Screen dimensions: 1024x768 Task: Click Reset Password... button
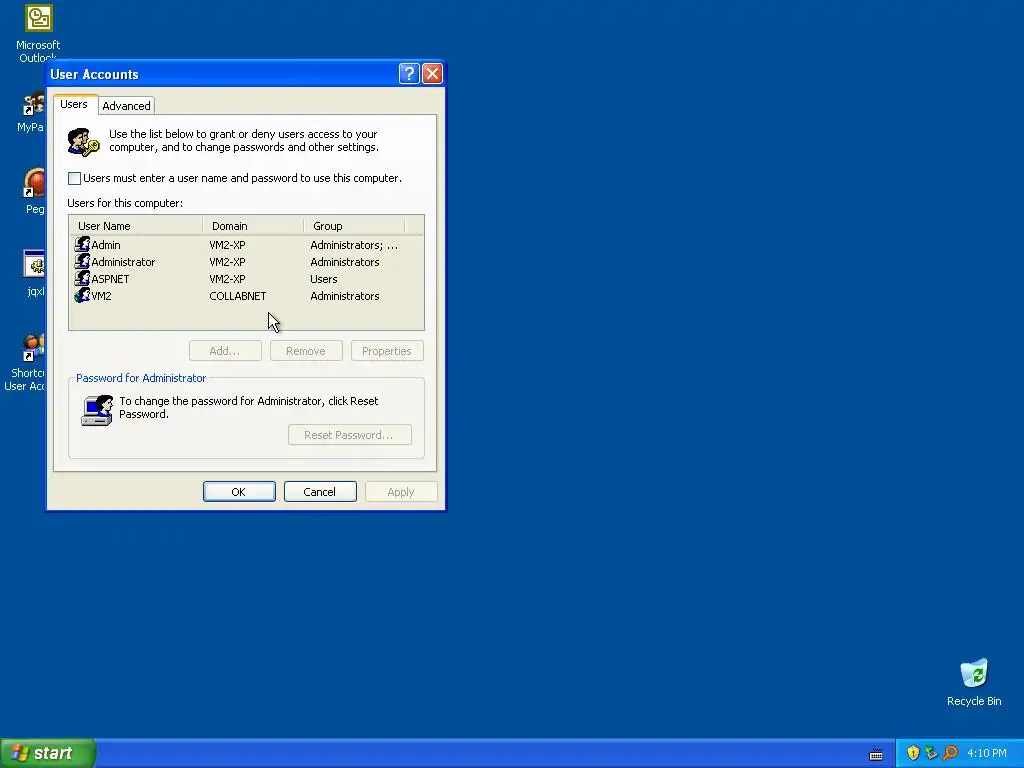click(349, 435)
